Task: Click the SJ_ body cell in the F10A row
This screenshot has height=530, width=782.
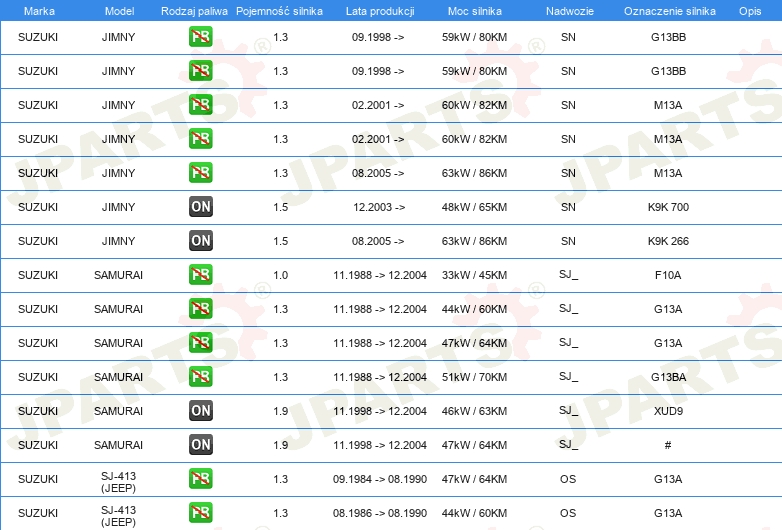Action: click(x=568, y=274)
